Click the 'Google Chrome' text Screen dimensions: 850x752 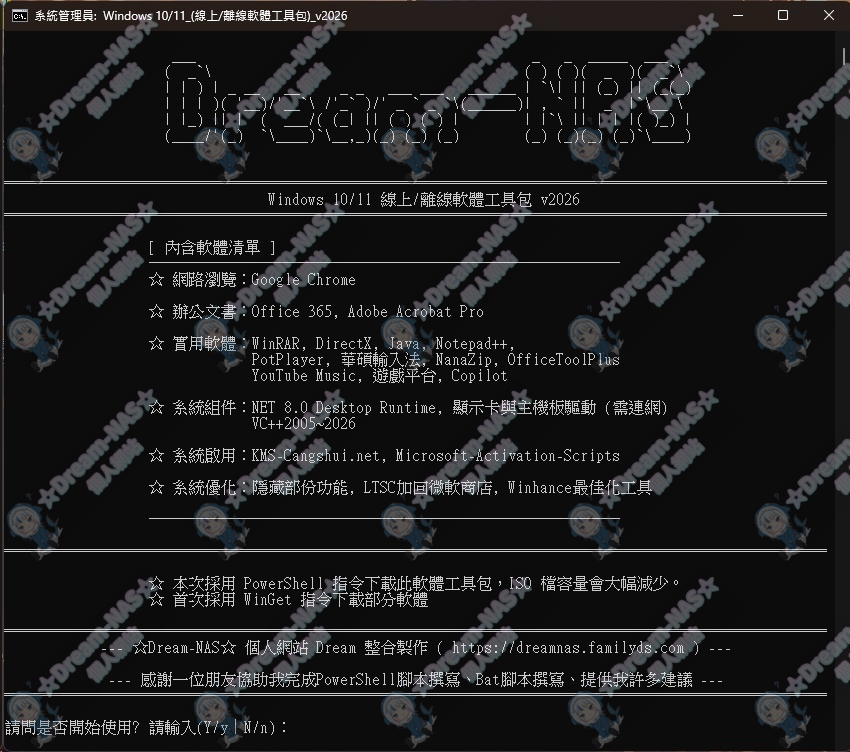coord(303,280)
